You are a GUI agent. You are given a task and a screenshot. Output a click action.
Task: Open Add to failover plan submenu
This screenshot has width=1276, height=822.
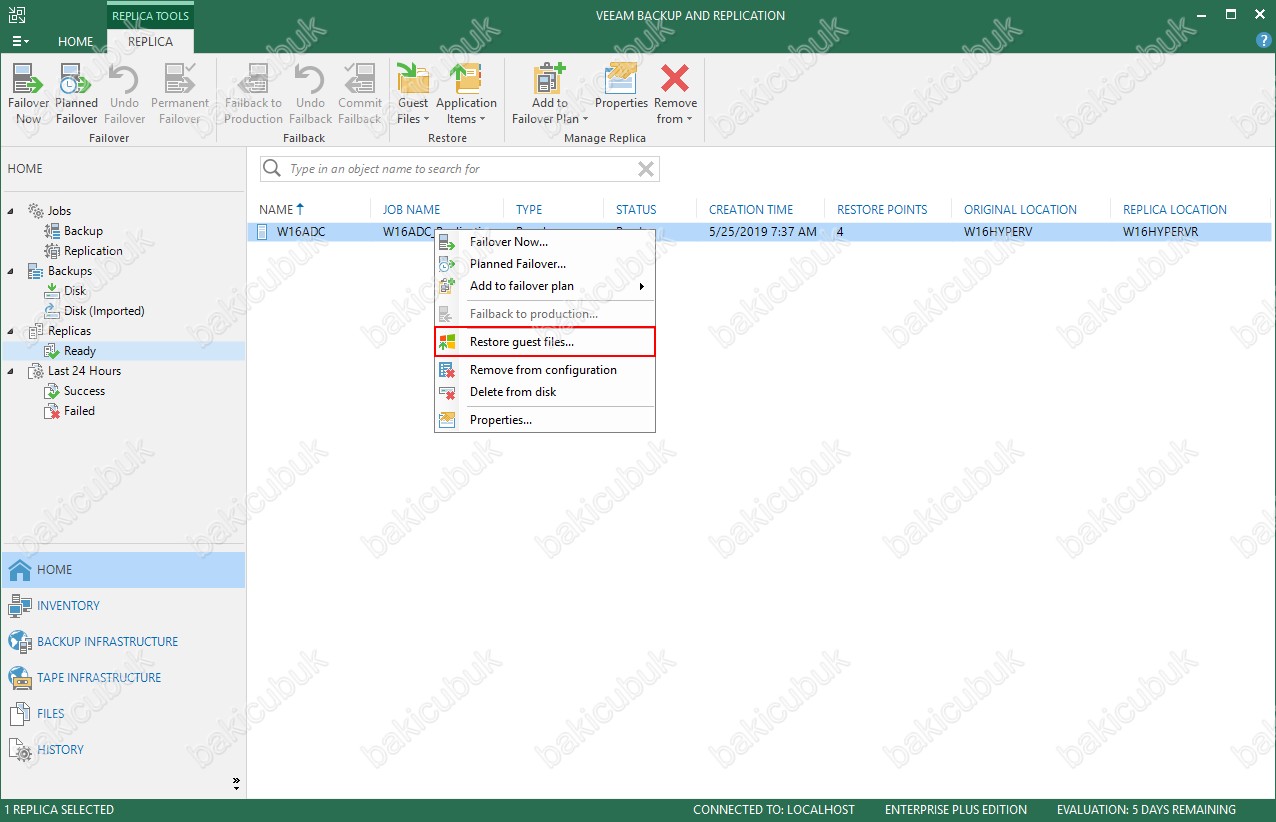coord(545,286)
